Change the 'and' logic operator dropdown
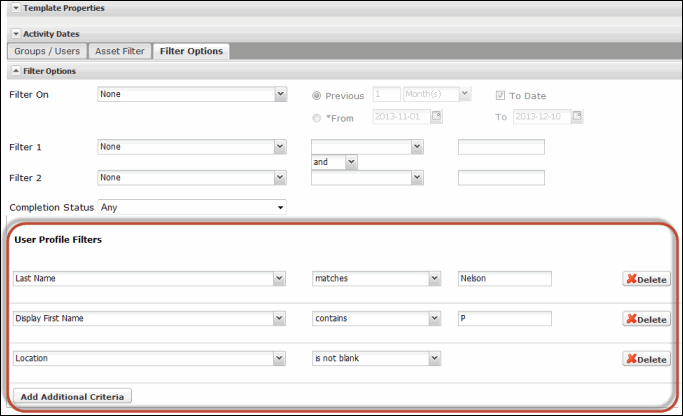The image size is (683, 416). [x=334, y=162]
